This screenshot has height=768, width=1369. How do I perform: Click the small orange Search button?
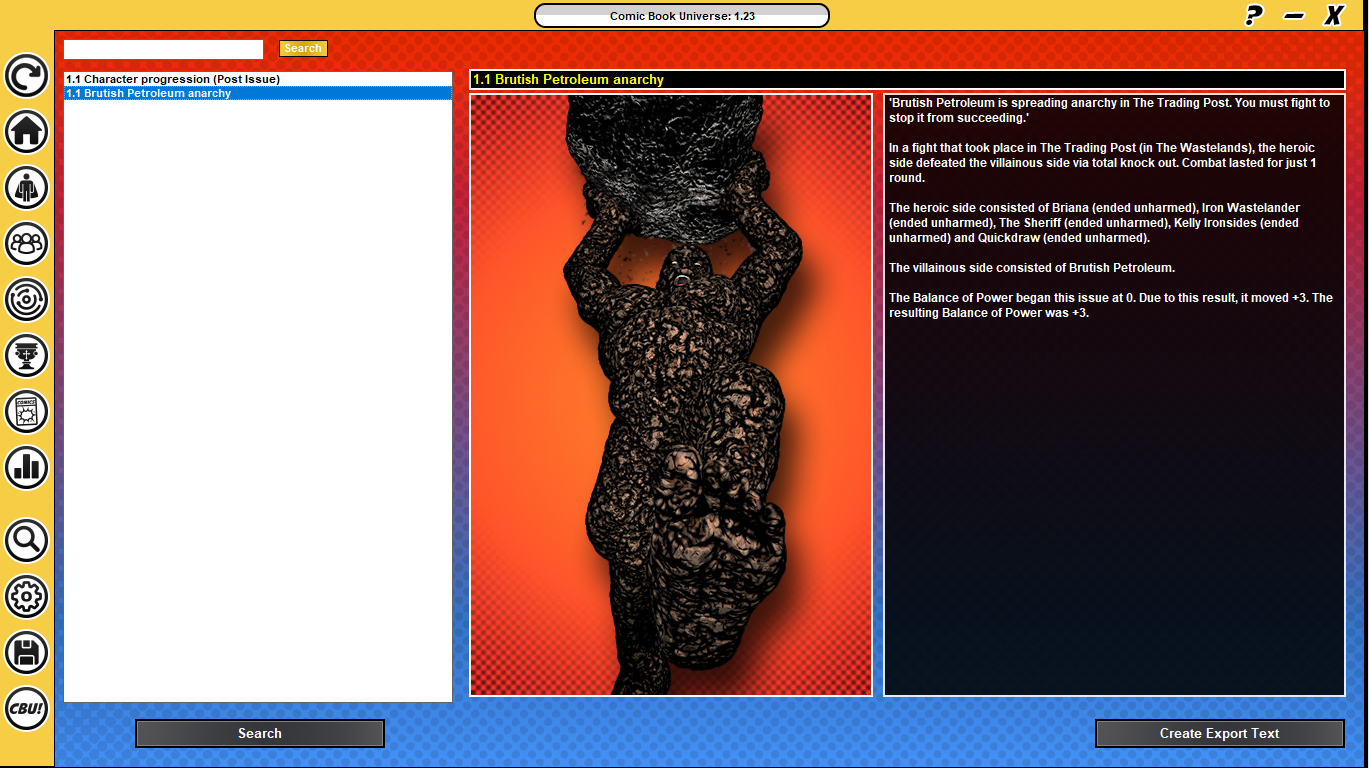tap(303, 48)
